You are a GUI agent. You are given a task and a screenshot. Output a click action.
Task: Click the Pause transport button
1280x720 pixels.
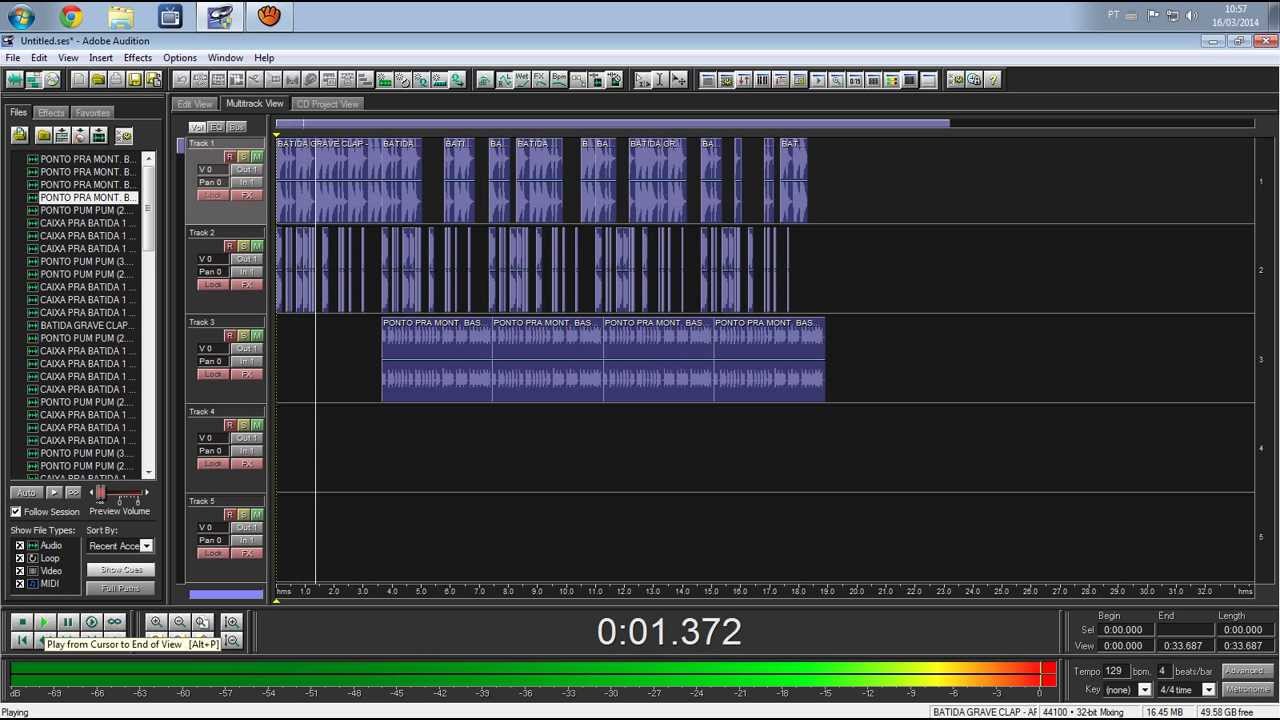(68, 622)
